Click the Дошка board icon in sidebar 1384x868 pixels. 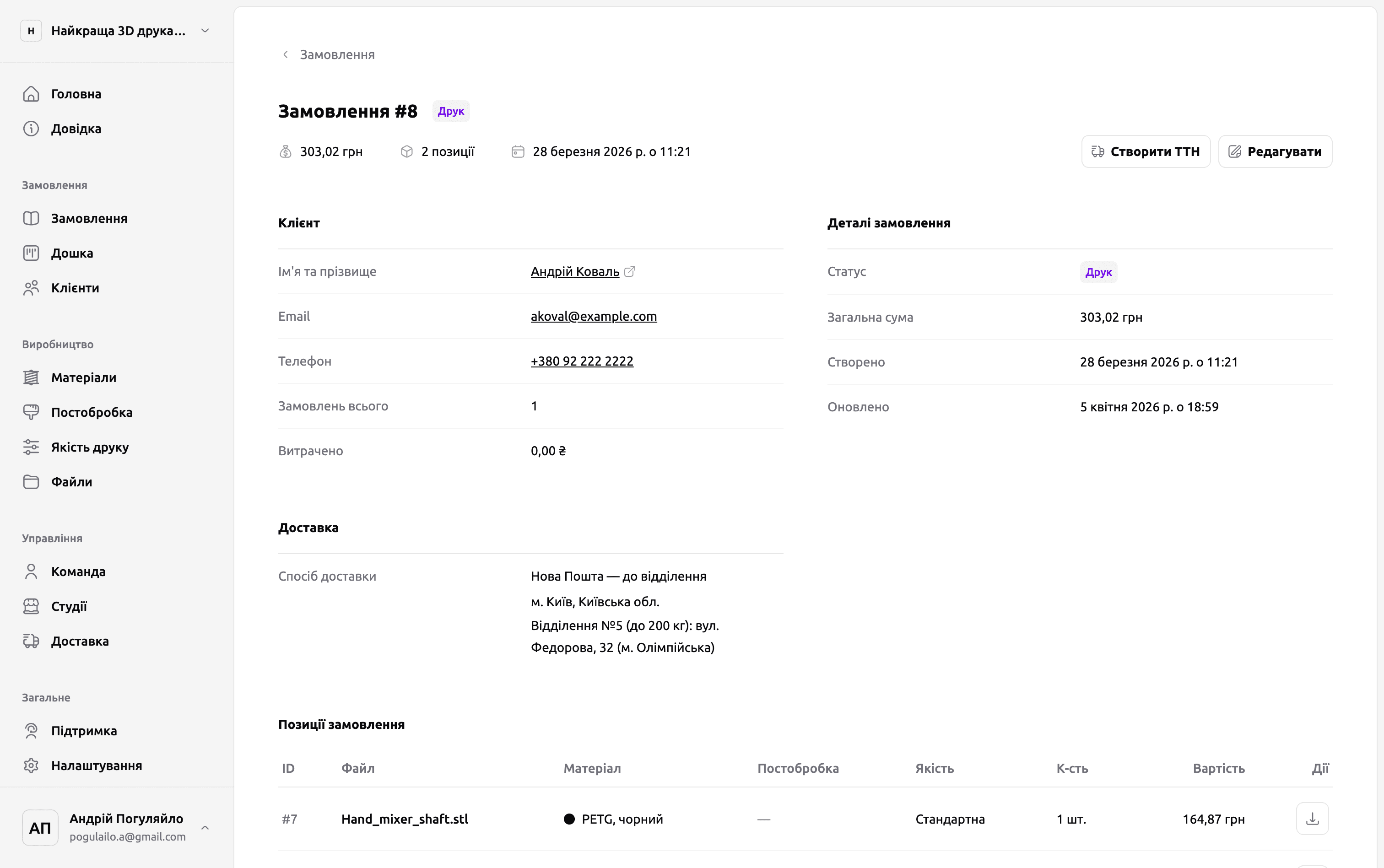31,253
